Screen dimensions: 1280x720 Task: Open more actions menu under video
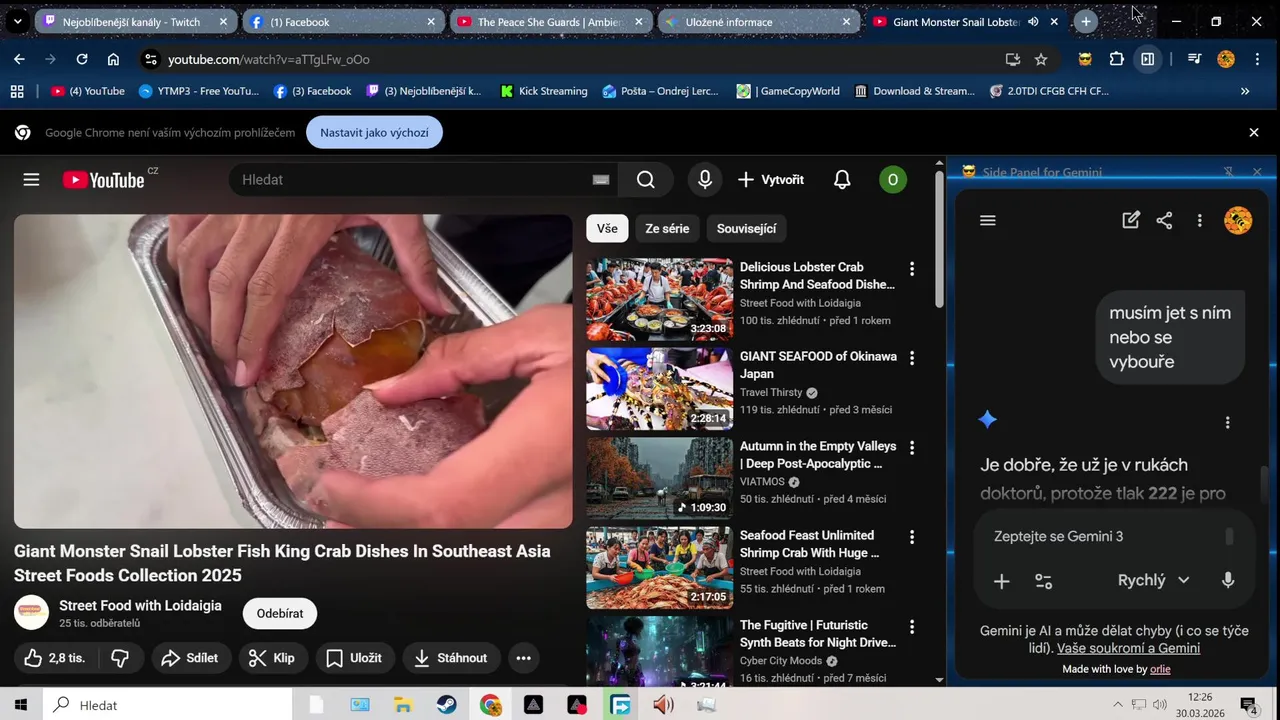(523, 658)
